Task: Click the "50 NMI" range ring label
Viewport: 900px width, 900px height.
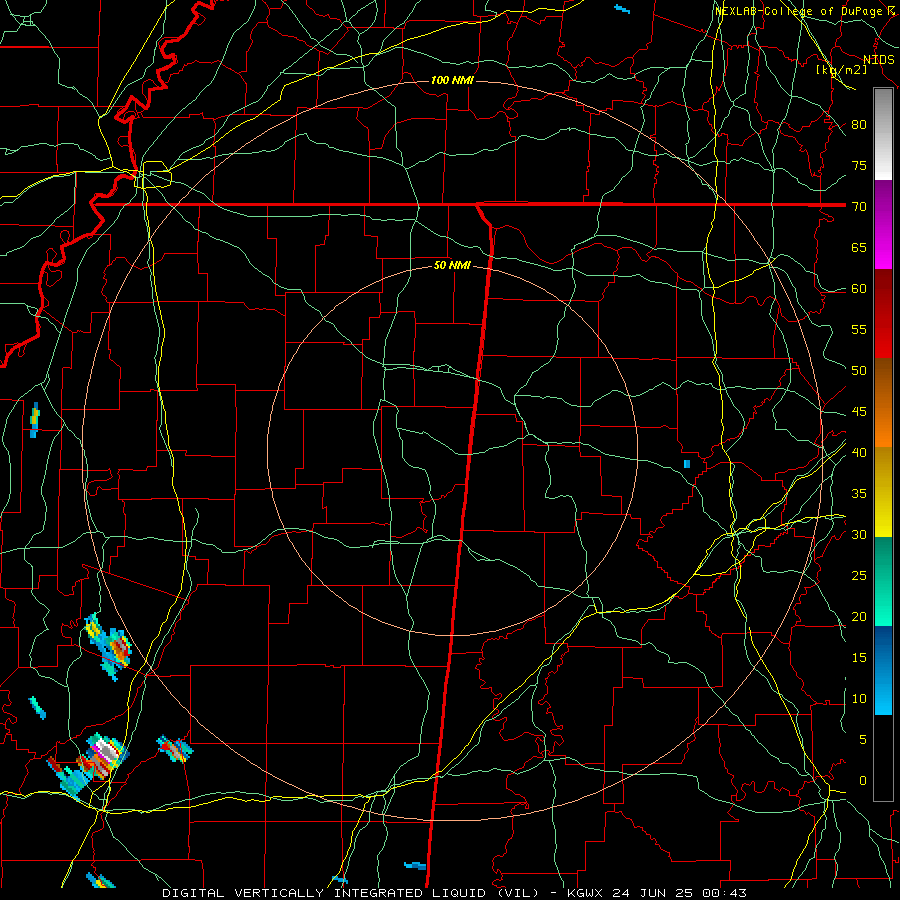Action: pyautogui.click(x=452, y=265)
